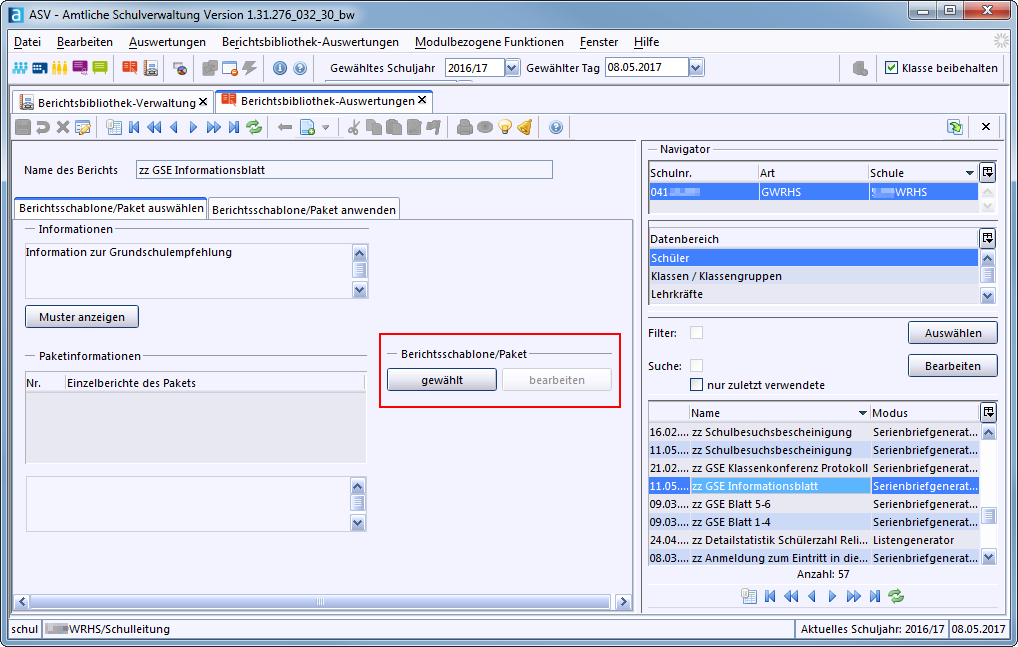This screenshot has width=1018, height=647.
Task: Open the Gewähltes Schuljahr dropdown
Action: pos(513,68)
